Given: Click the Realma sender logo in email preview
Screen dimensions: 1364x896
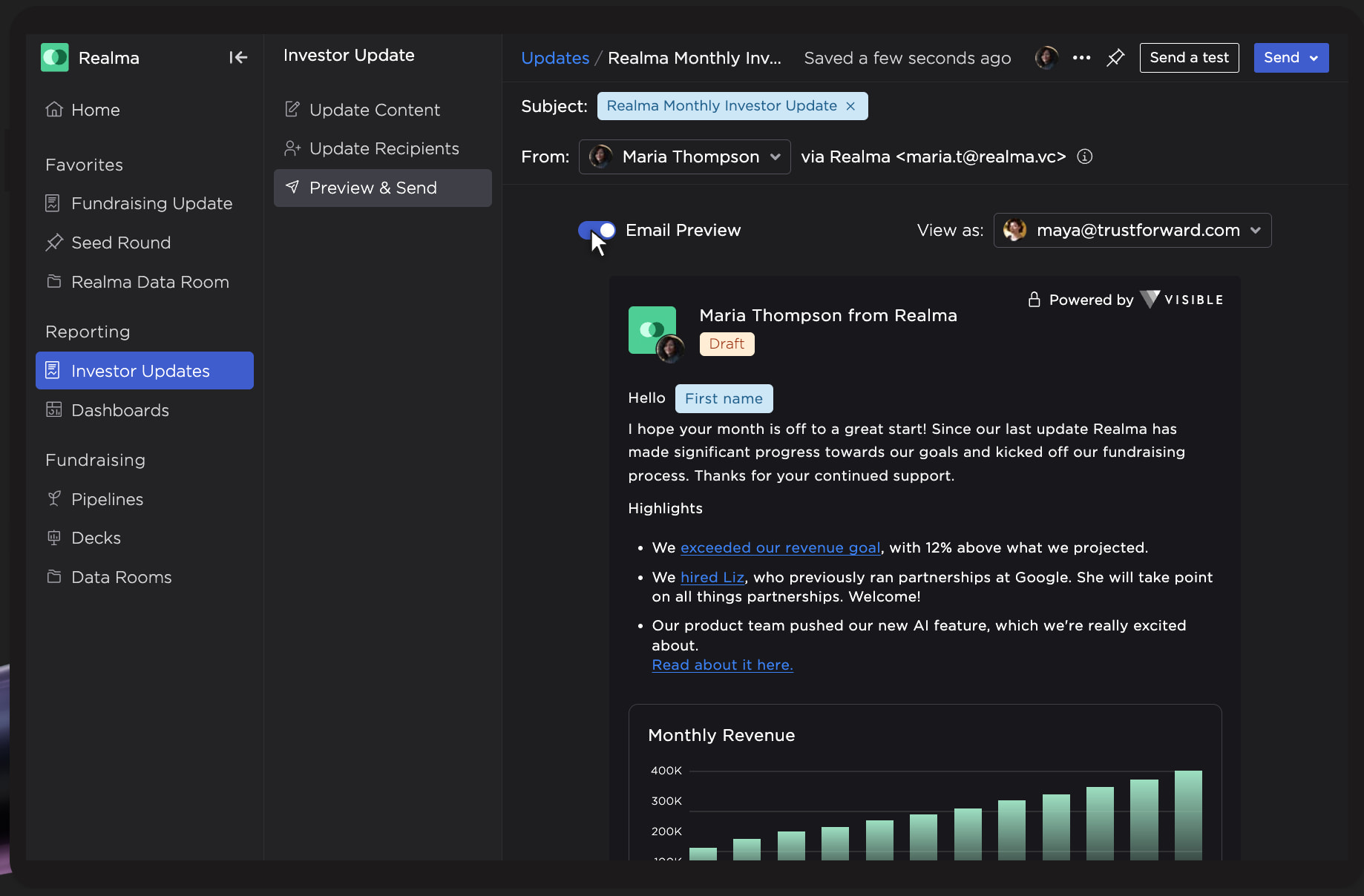Looking at the screenshot, I should pyautogui.click(x=652, y=330).
